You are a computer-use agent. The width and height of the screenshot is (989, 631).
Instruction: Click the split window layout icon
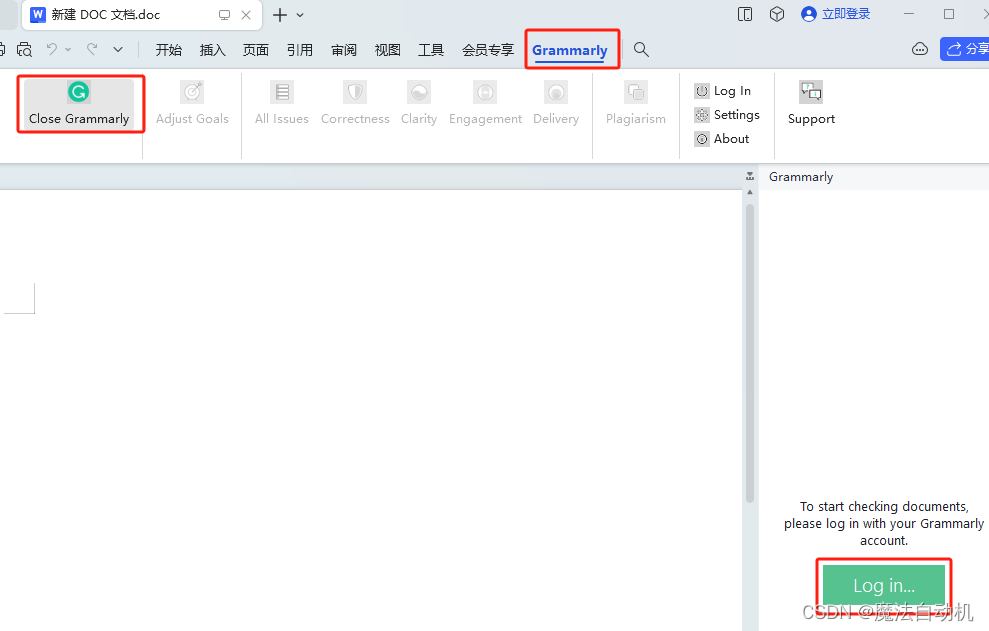pyautogui.click(x=745, y=15)
